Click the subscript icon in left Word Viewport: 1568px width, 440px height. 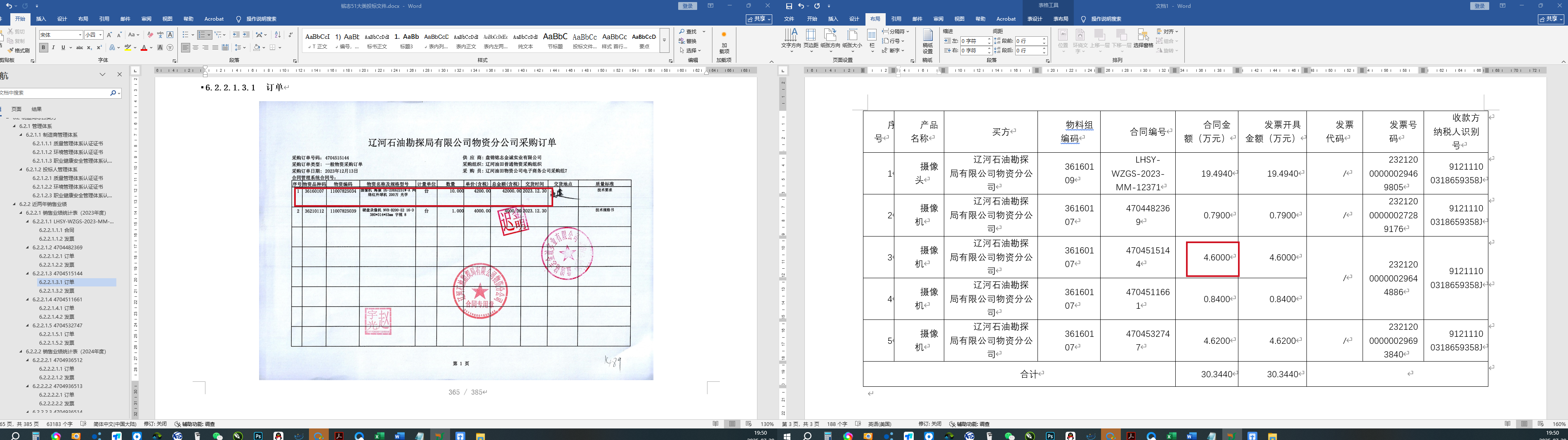tap(90, 47)
